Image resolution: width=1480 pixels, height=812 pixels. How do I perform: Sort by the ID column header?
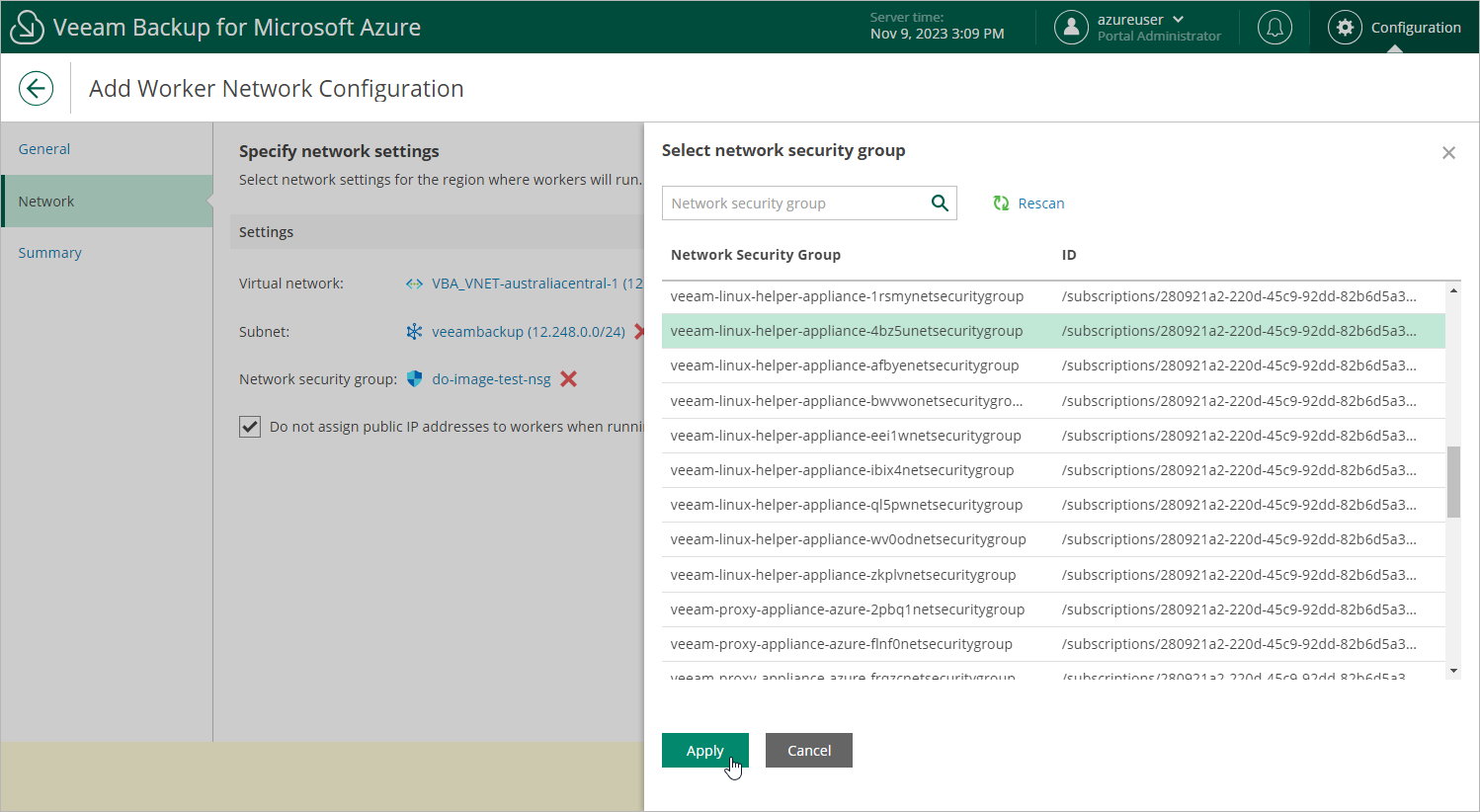[x=1069, y=255]
